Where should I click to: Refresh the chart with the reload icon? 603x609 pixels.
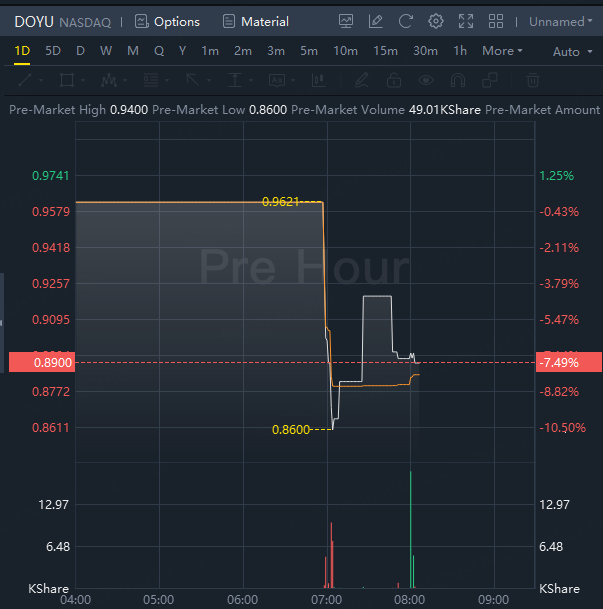(x=405, y=21)
